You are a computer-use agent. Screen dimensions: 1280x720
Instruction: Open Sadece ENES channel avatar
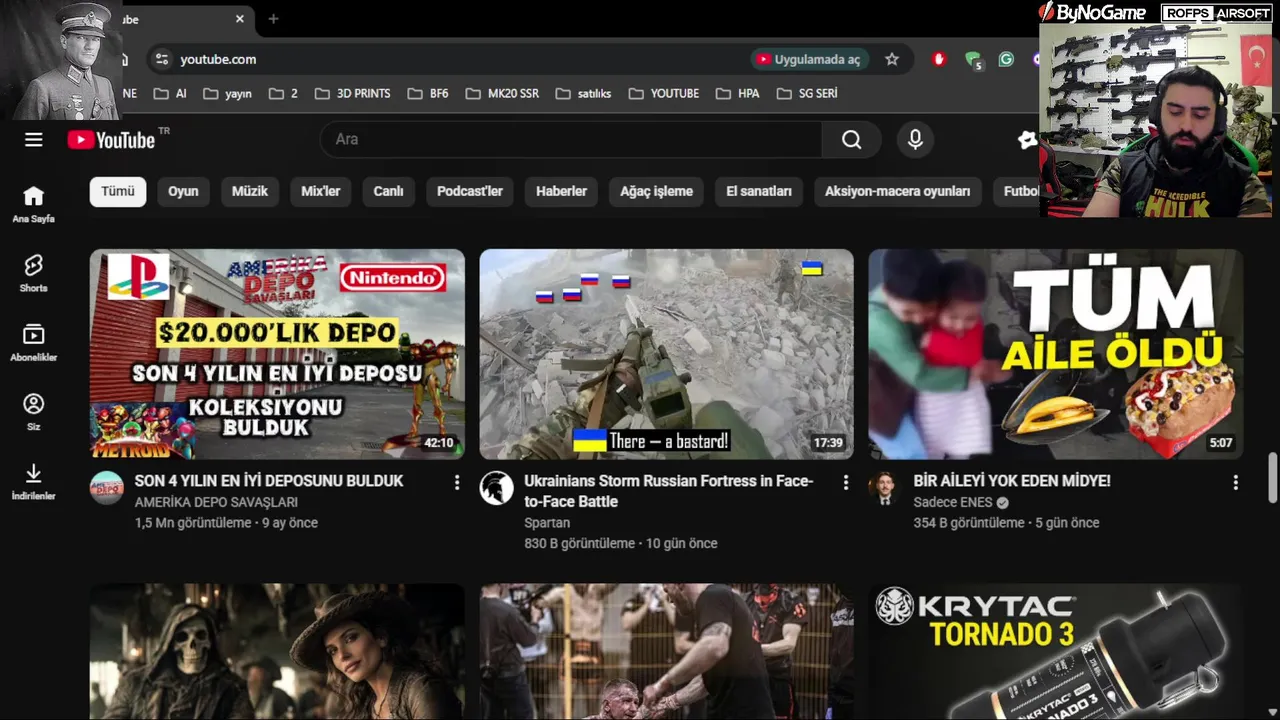coord(885,488)
